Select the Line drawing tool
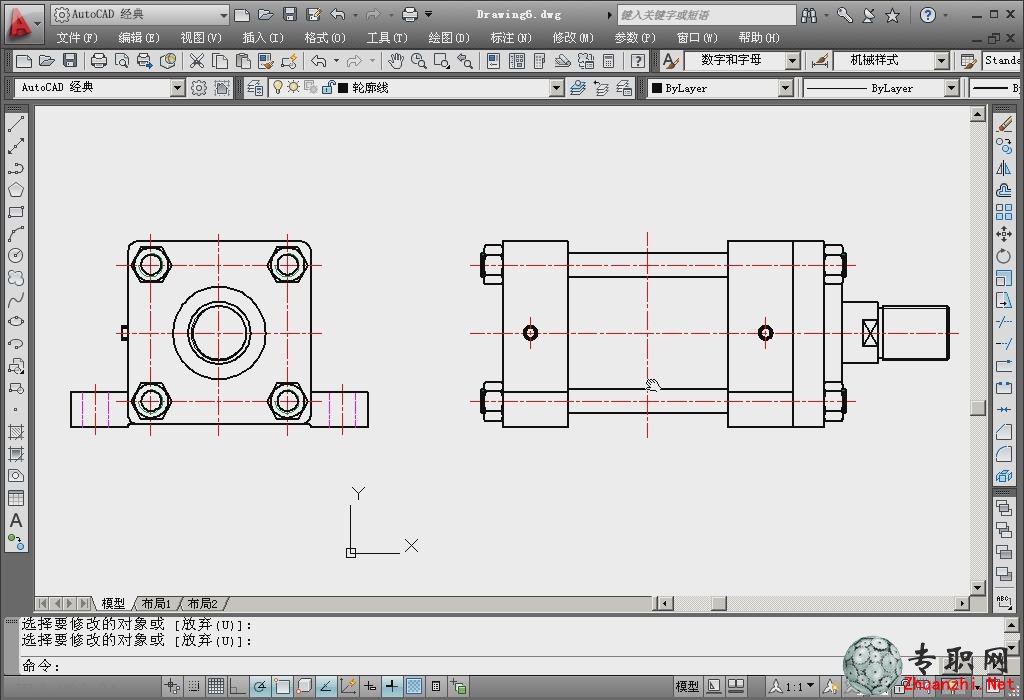This screenshot has width=1024, height=700. pos(16,123)
